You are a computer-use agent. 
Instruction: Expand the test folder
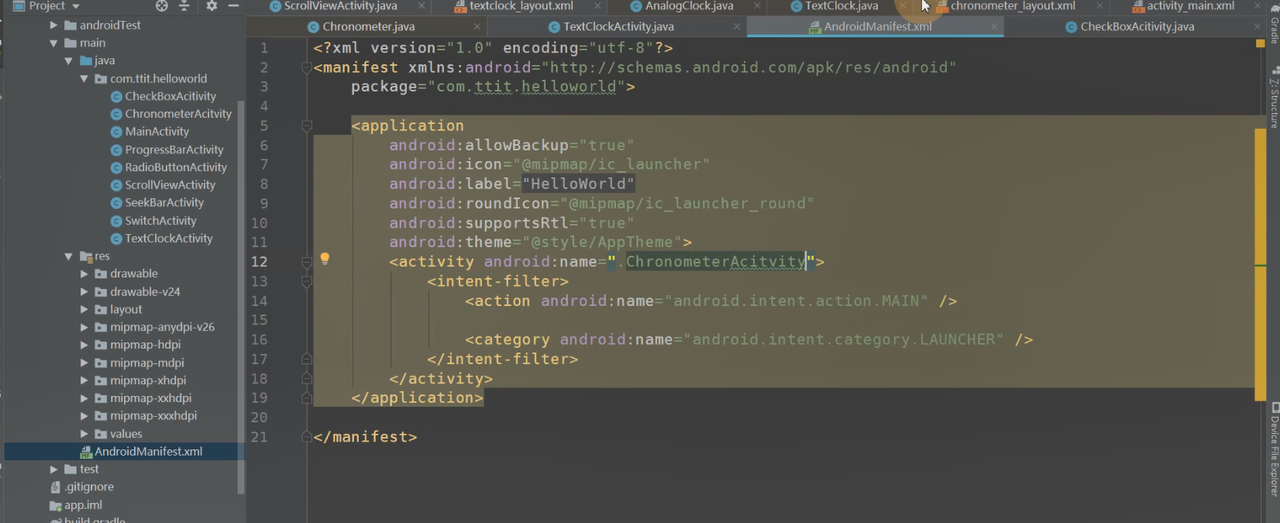tap(54, 469)
